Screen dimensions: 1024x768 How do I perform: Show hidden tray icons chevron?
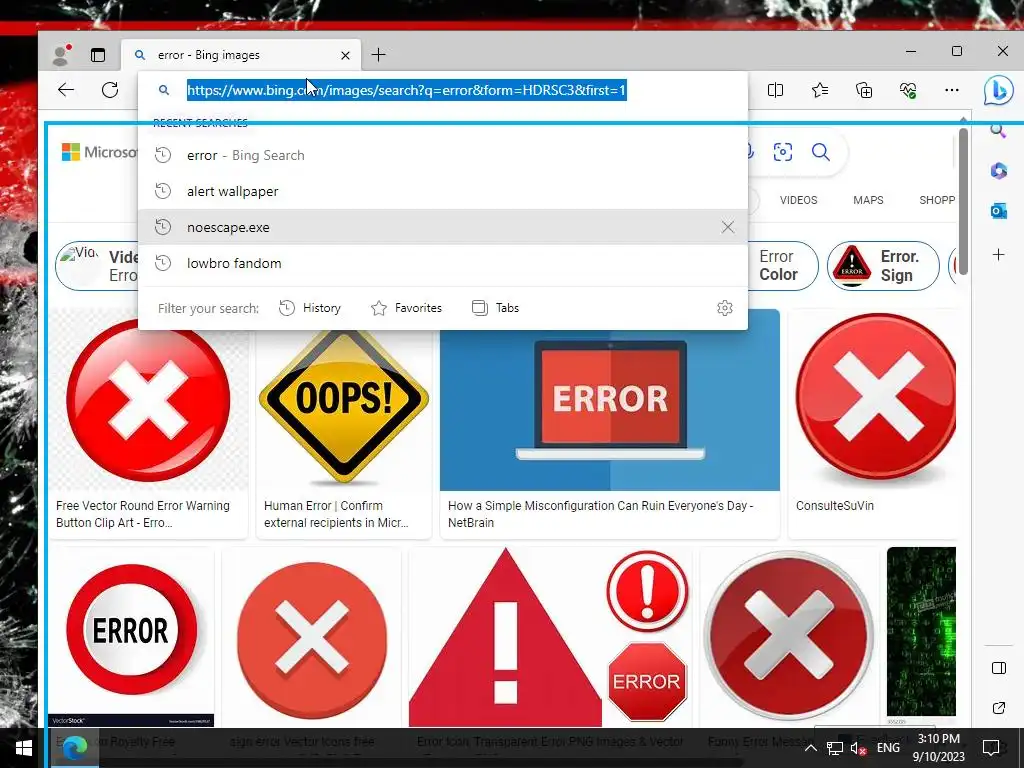coord(810,748)
